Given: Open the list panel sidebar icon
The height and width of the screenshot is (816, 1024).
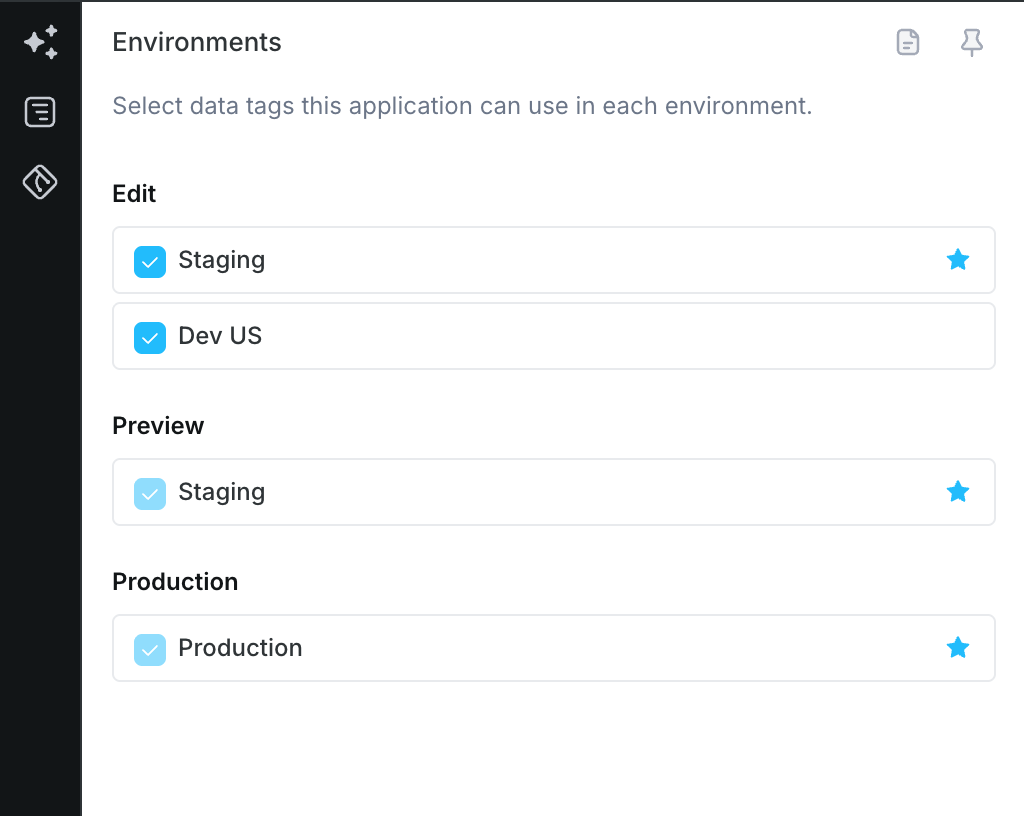Looking at the screenshot, I should click(x=40, y=112).
